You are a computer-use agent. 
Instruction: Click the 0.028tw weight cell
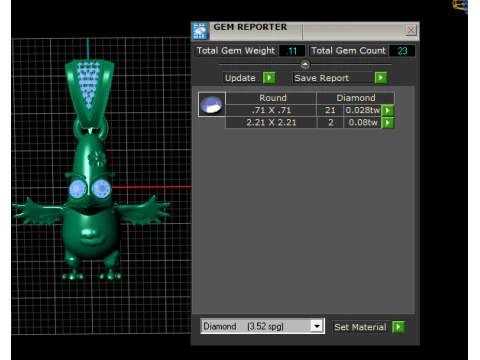coord(362,110)
